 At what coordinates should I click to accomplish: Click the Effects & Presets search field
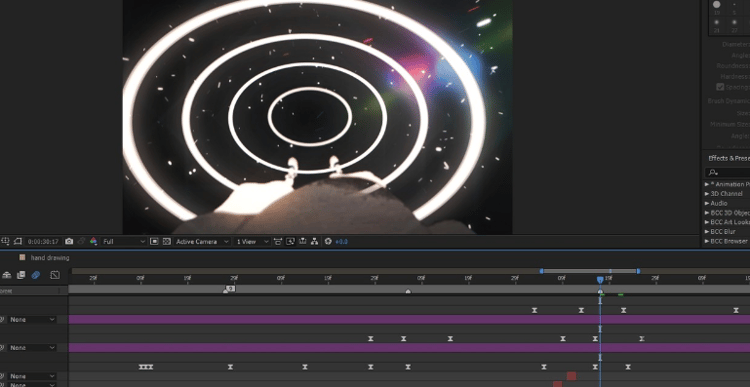pyautogui.click(x=728, y=172)
